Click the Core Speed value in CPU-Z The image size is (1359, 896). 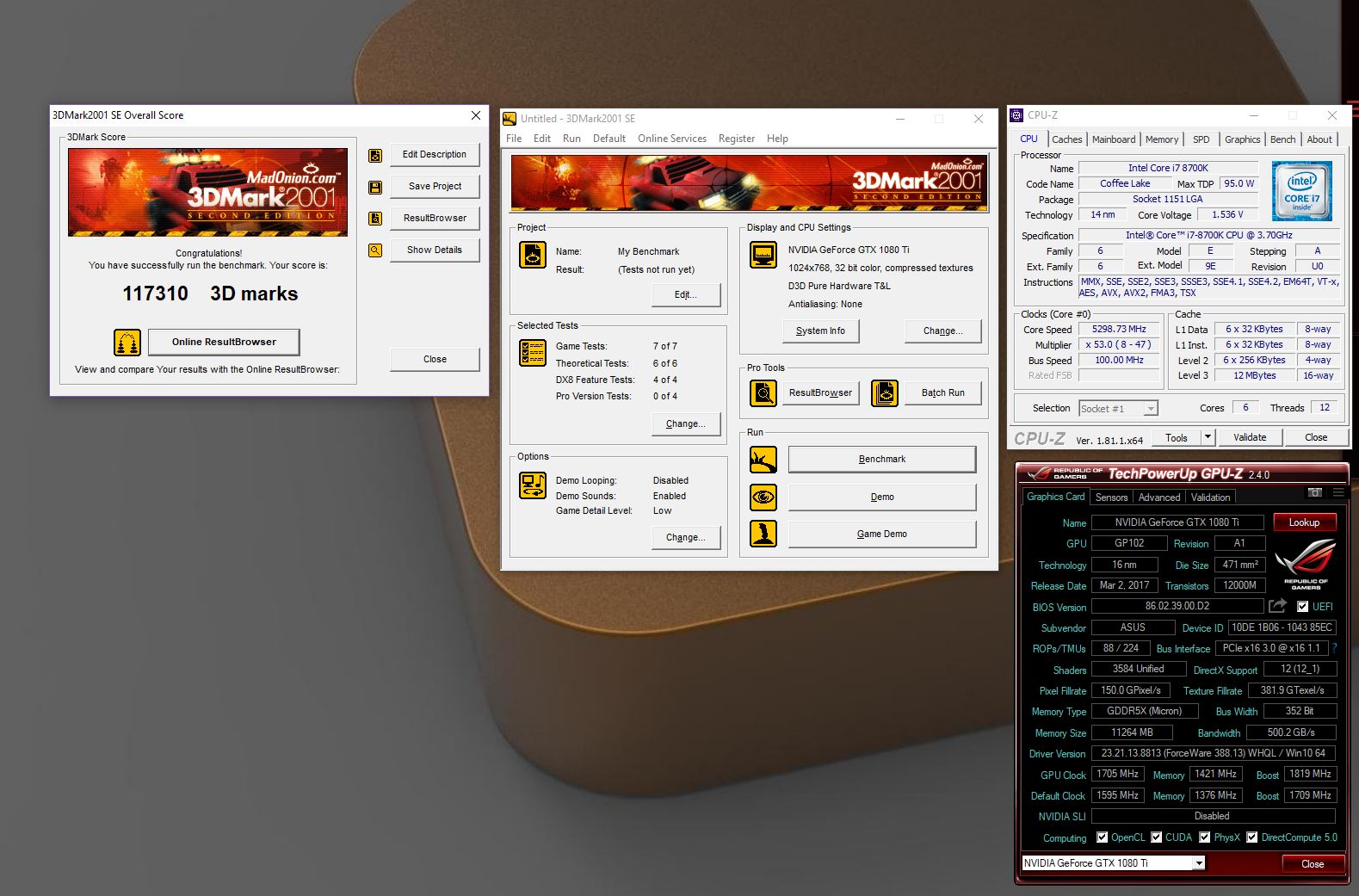tap(1119, 330)
